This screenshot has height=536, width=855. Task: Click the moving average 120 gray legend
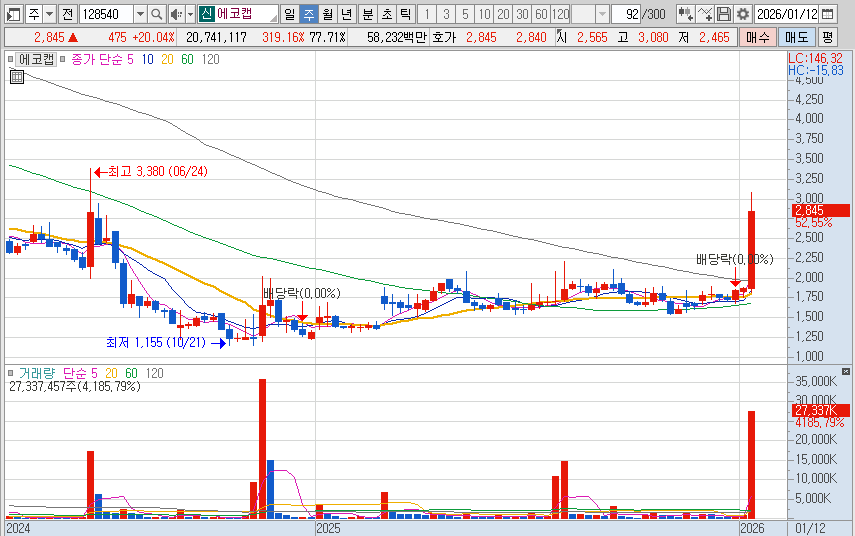210,59
